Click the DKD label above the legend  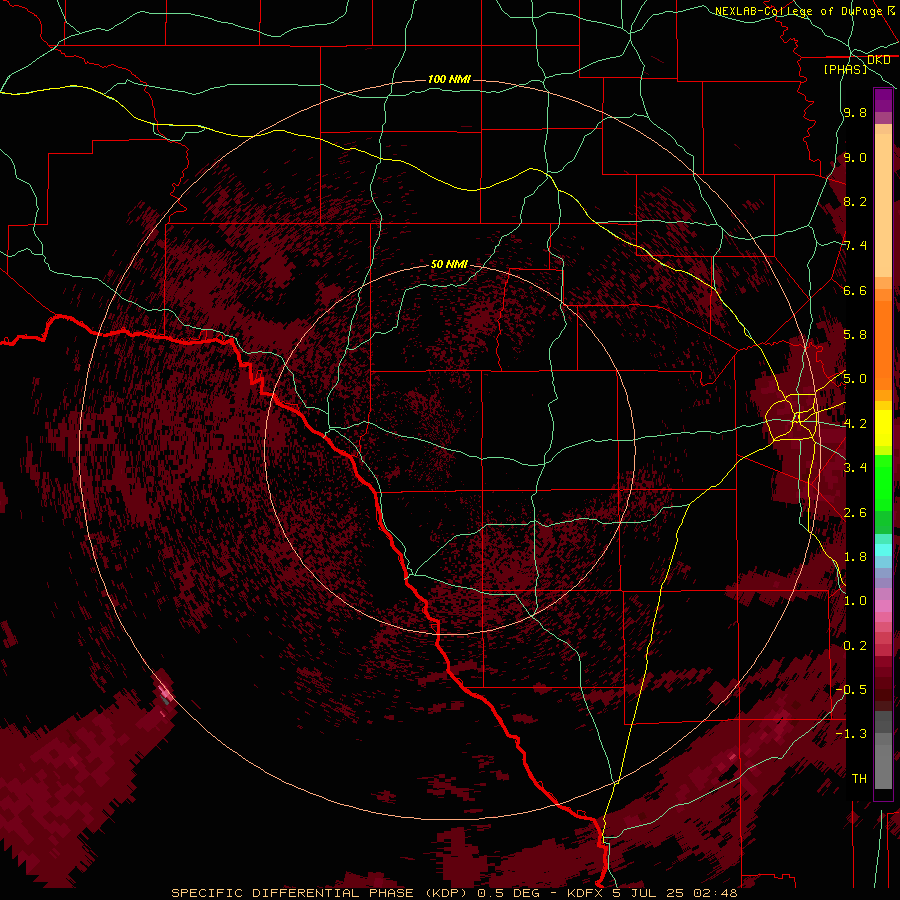click(879, 59)
